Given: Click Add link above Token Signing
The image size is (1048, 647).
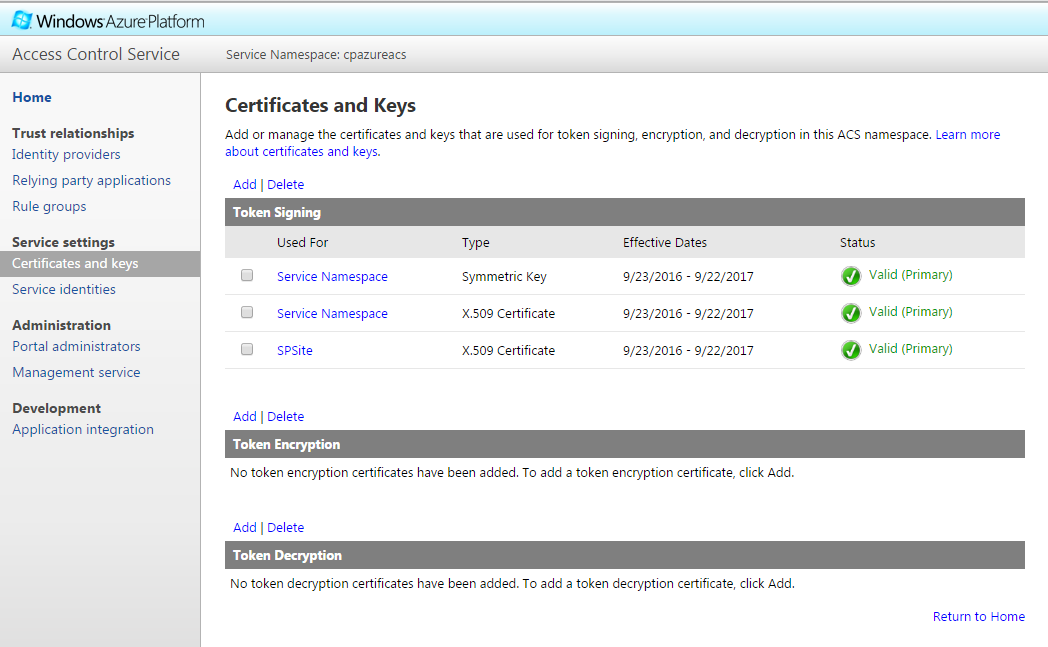Looking at the screenshot, I should [245, 184].
